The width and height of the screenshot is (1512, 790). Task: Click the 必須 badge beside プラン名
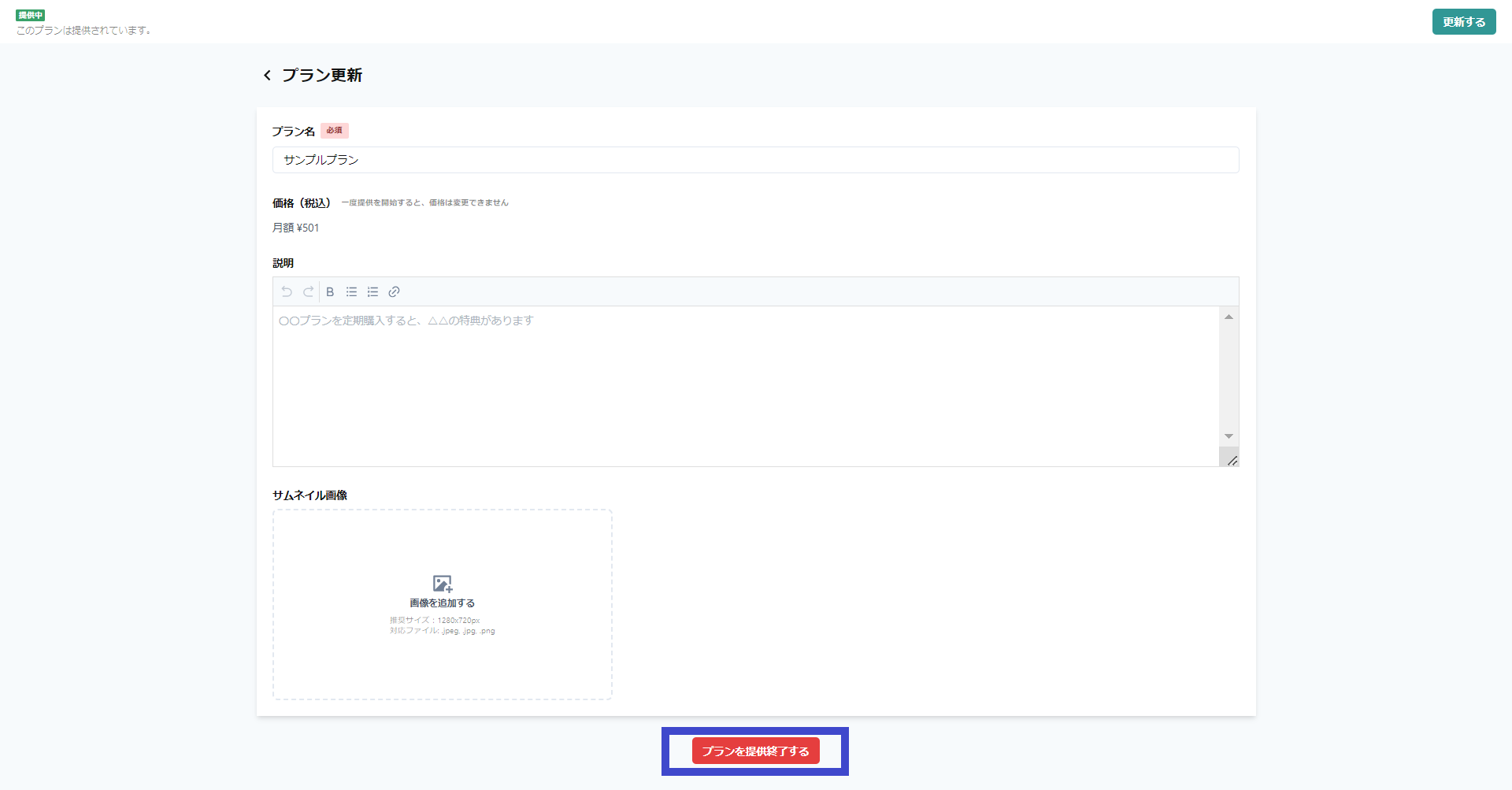pyautogui.click(x=334, y=130)
